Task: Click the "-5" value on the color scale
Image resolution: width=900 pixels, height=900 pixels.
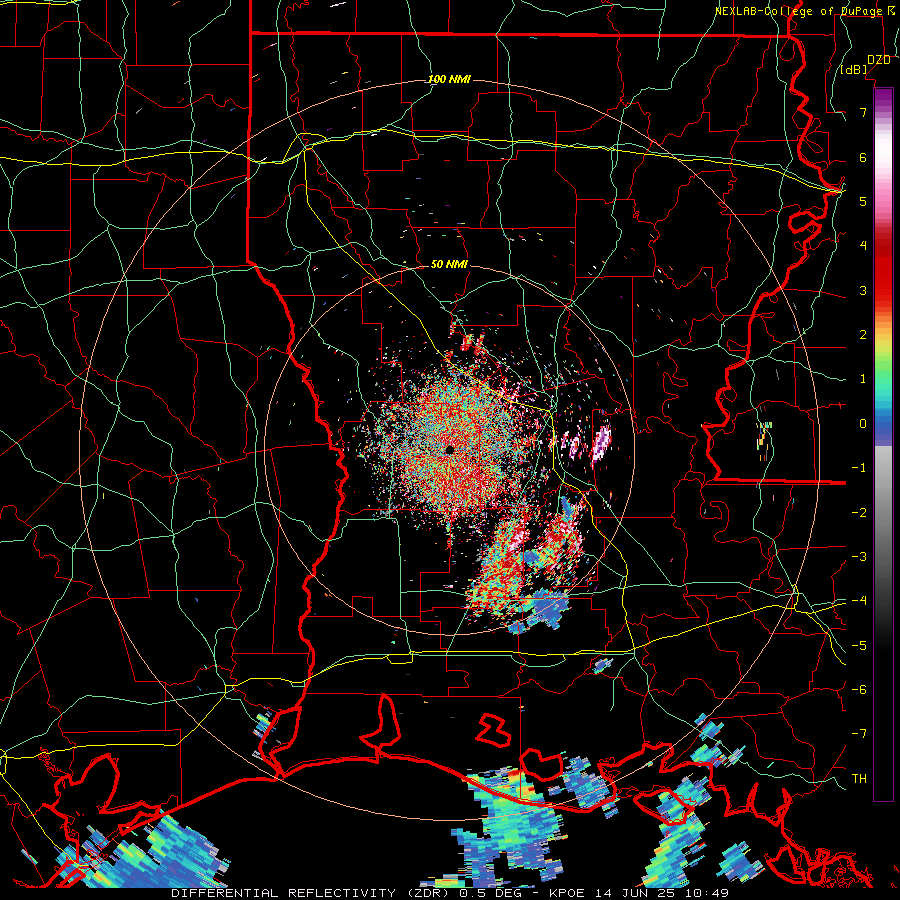Action: (x=859, y=645)
